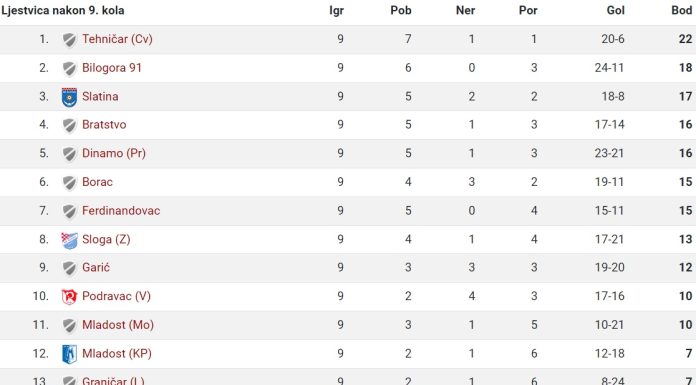Click the Mladost (KP) blue crest
The image size is (696, 385).
tap(69, 354)
